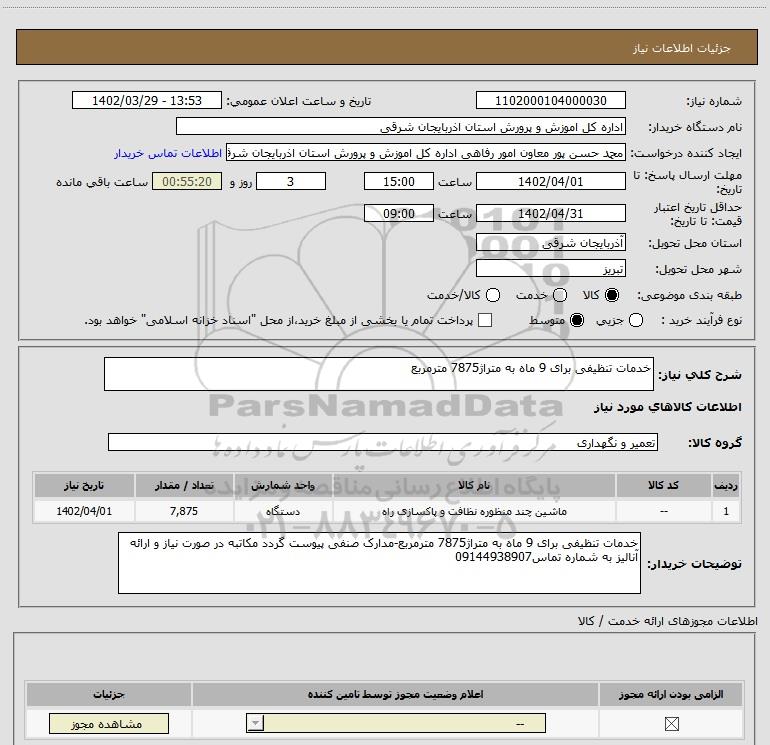Toggle Islamic treasury documents payment checkbox
This screenshot has width=770, height=745.
pos(485,320)
